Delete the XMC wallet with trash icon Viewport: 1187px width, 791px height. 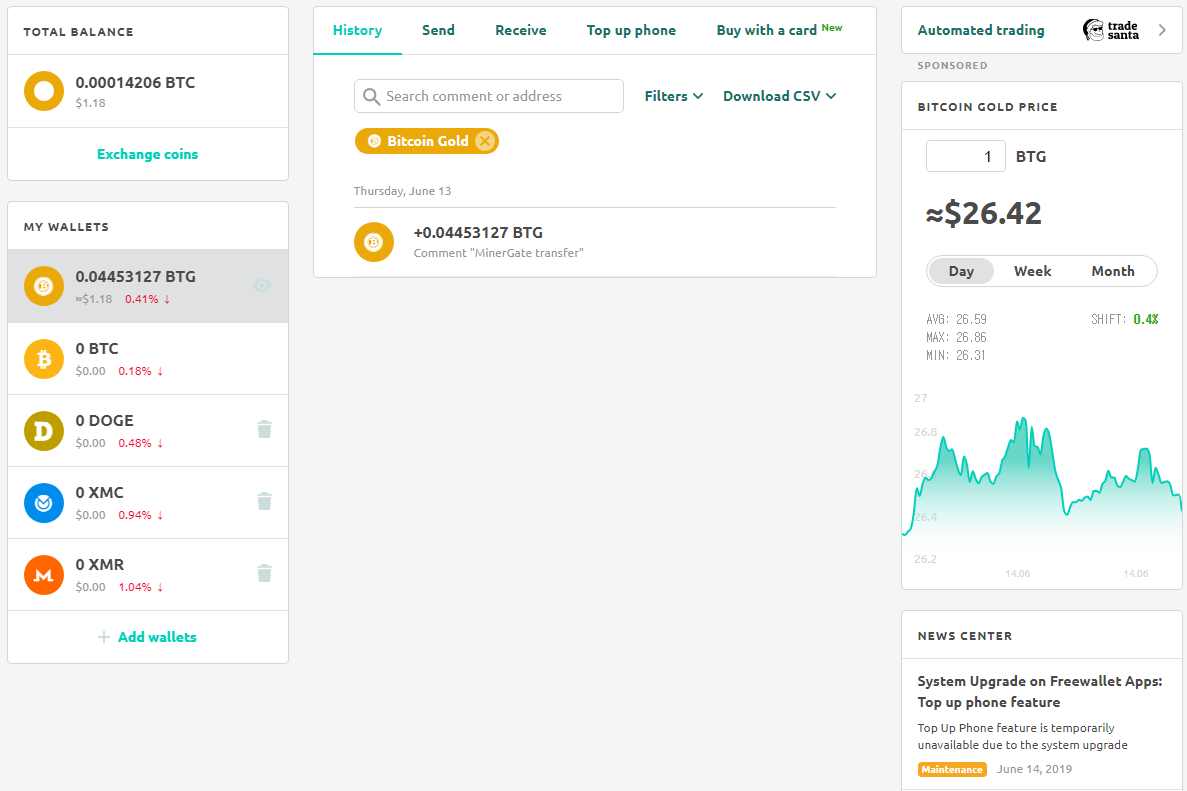pos(264,501)
